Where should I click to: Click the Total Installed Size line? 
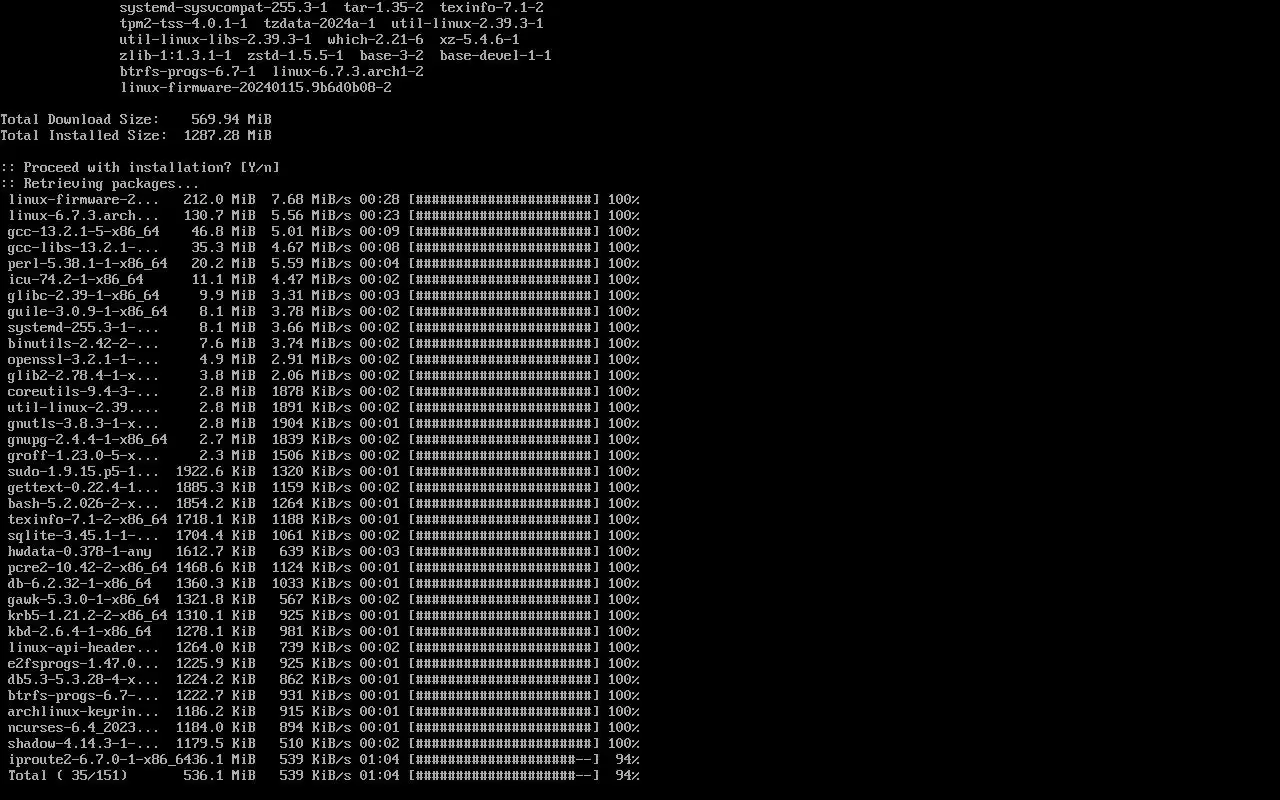[x=136, y=136]
